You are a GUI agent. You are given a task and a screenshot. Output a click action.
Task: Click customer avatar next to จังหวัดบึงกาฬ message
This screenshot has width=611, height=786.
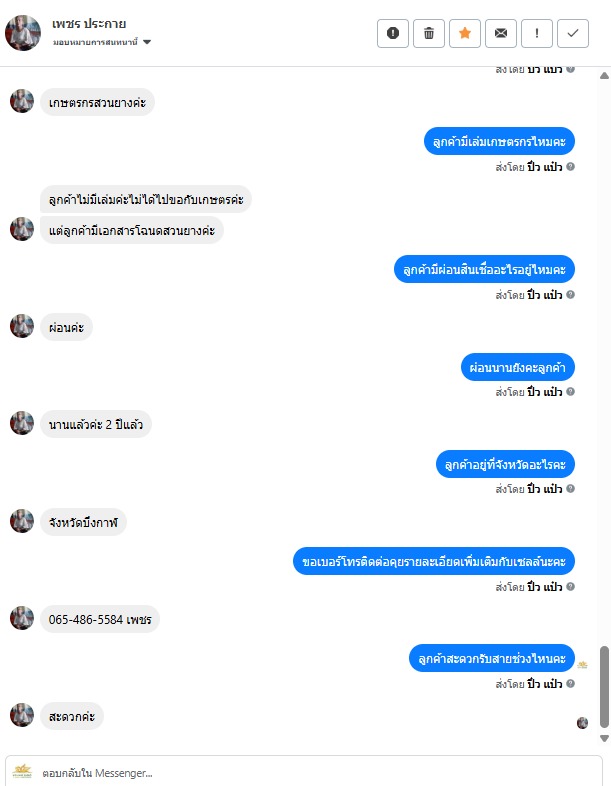click(x=22, y=521)
